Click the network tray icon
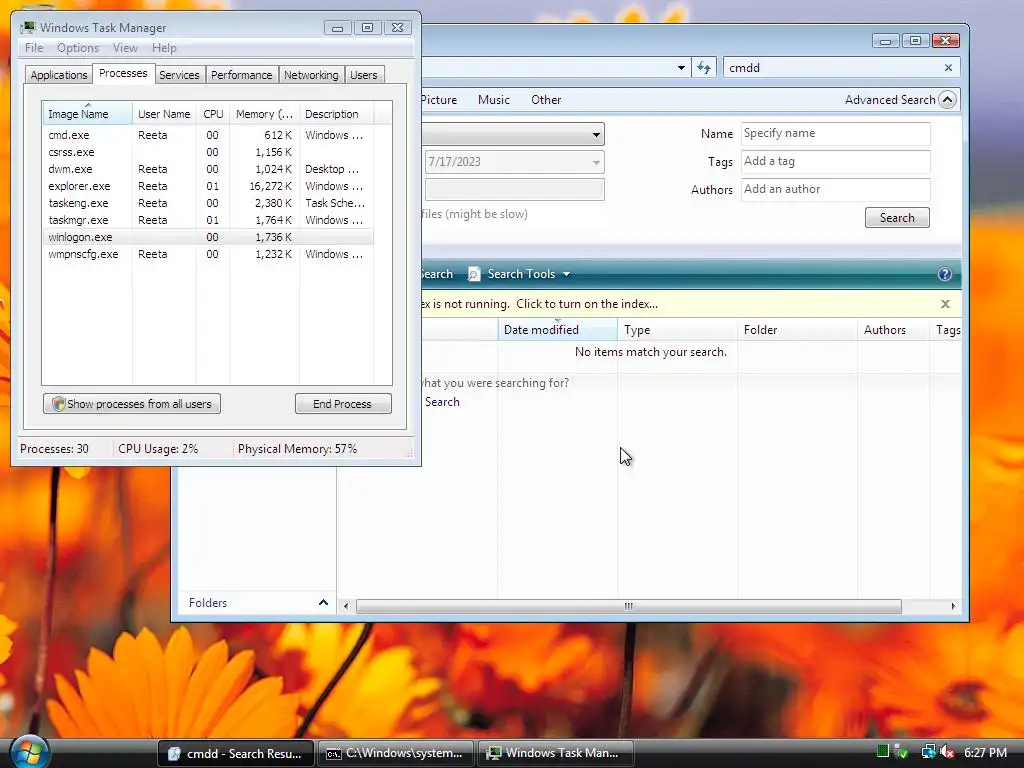This screenshot has height=768, width=1024. click(928, 752)
